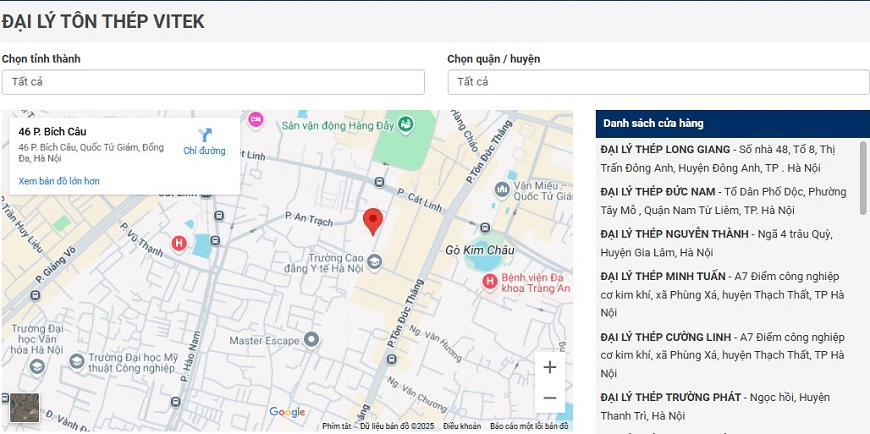Select the Master Escape place marker
870x434 pixels.
coord(312,339)
